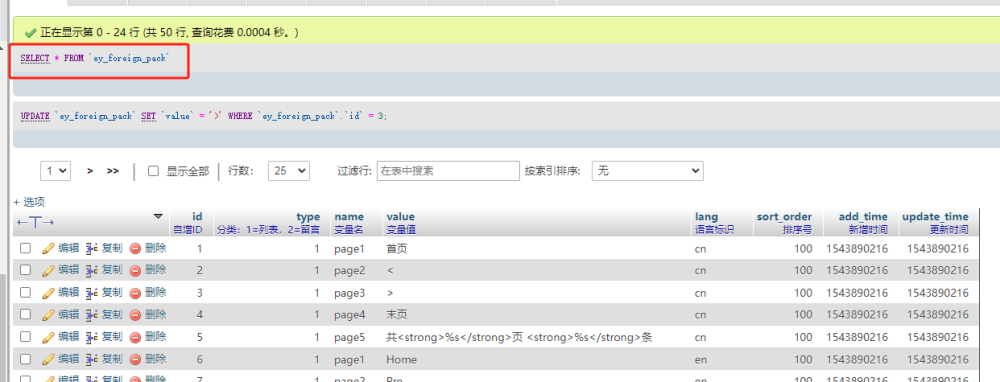The image size is (1000, 382).
Task: Click the pencil edit icon for row id 1
Action: (48, 249)
